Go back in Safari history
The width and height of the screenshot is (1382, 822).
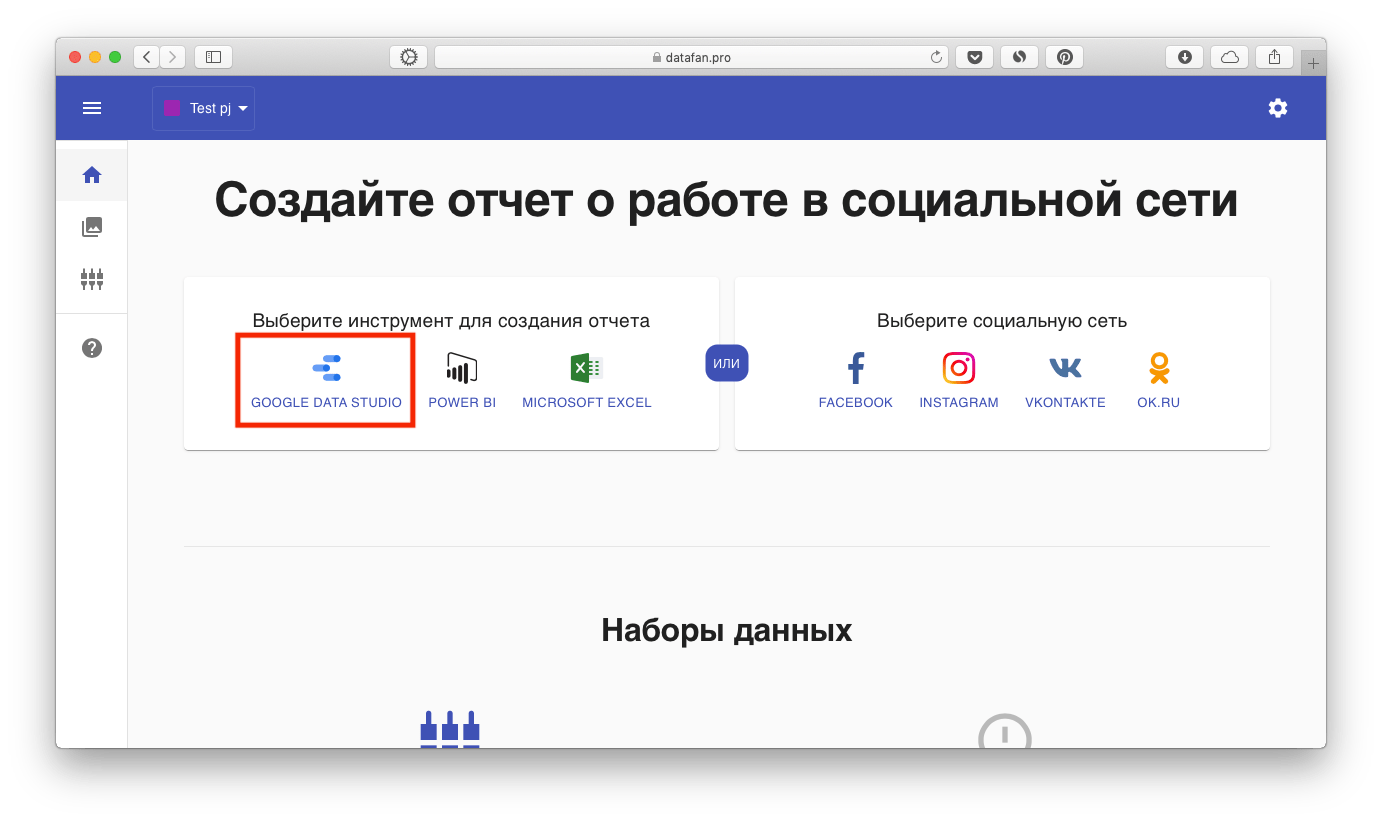click(147, 57)
